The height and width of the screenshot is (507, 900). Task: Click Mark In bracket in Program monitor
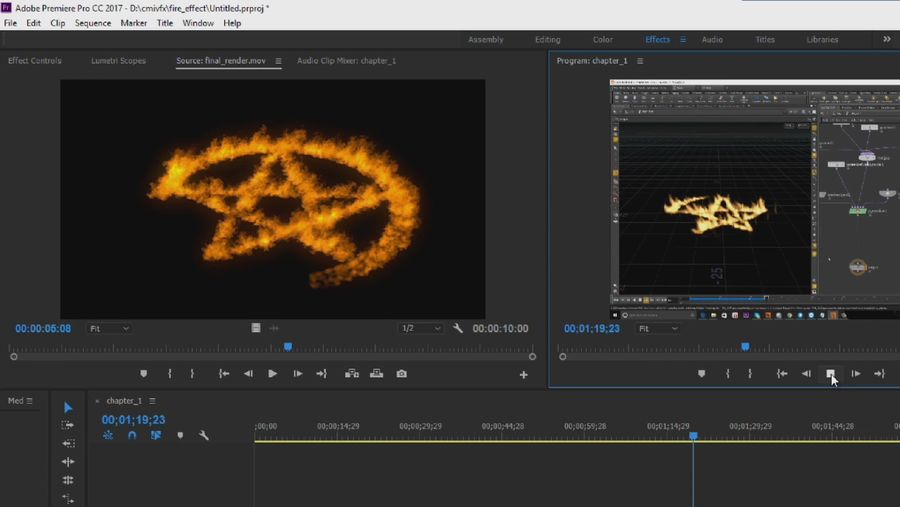[x=727, y=374]
